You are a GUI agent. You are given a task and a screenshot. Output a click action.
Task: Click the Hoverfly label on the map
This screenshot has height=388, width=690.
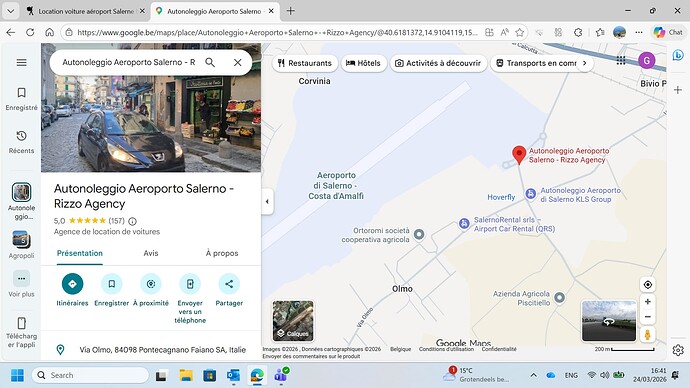501,197
